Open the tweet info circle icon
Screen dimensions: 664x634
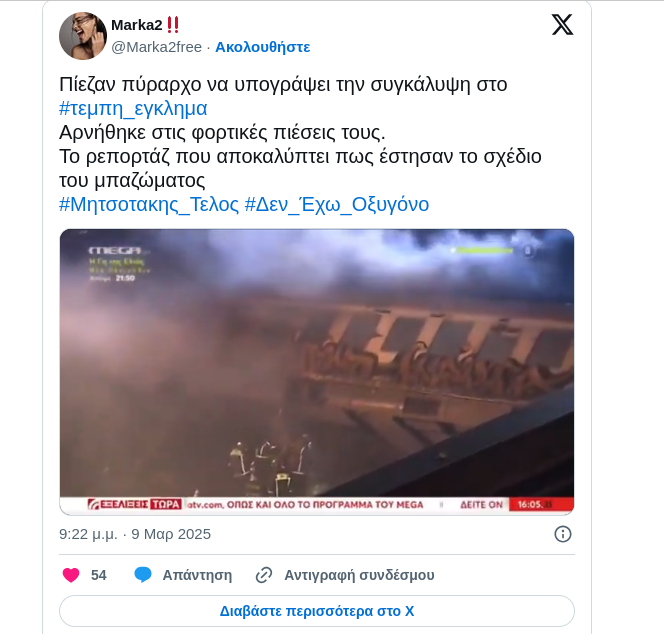click(562, 534)
